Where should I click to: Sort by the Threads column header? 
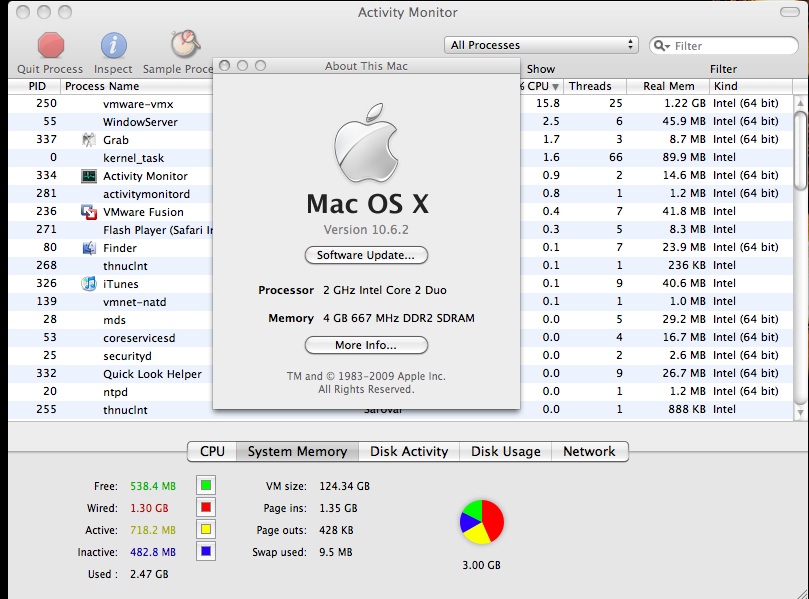click(x=594, y=86)
